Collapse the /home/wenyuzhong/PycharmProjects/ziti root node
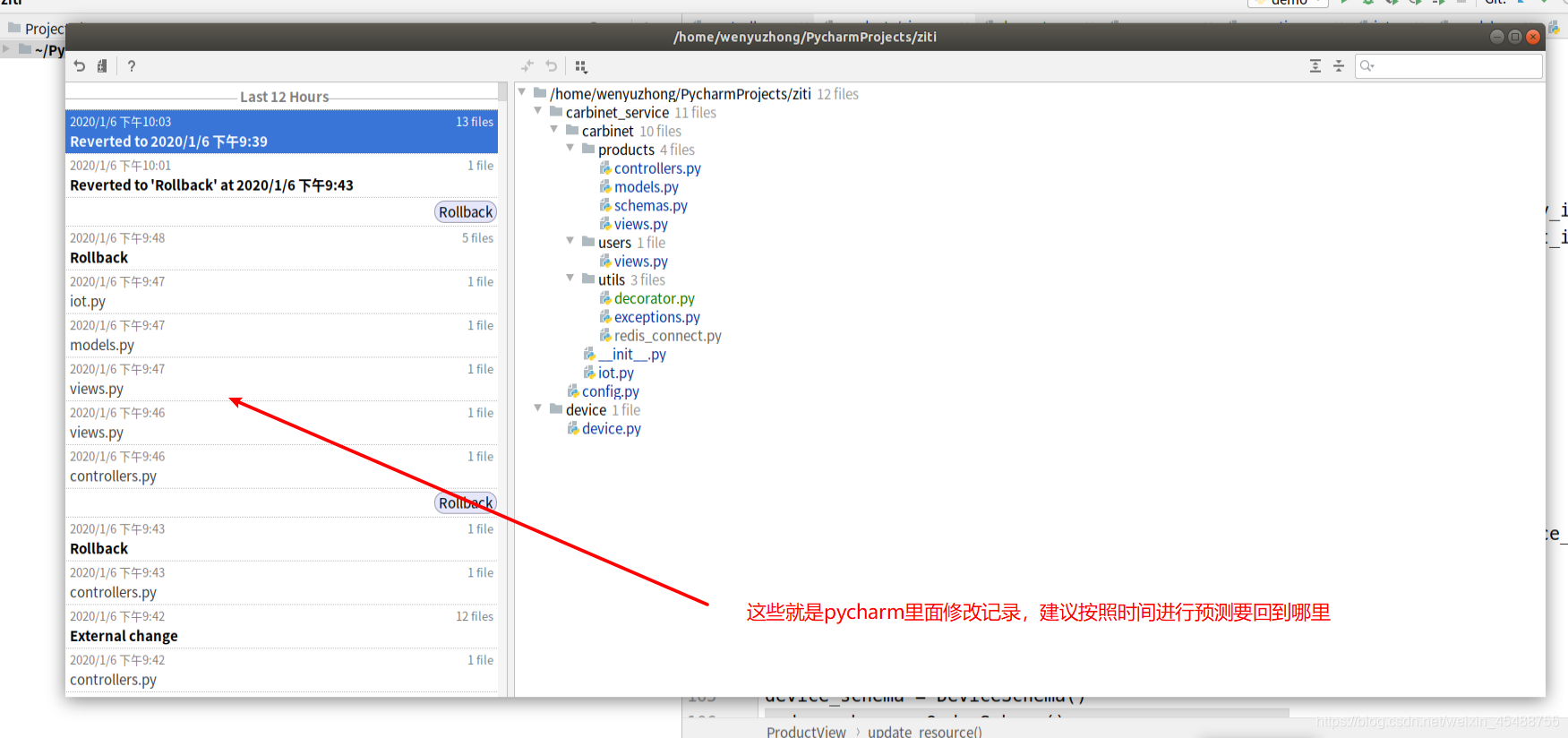The height and width of the screenshot is (738, 1568). pos(522,92)
